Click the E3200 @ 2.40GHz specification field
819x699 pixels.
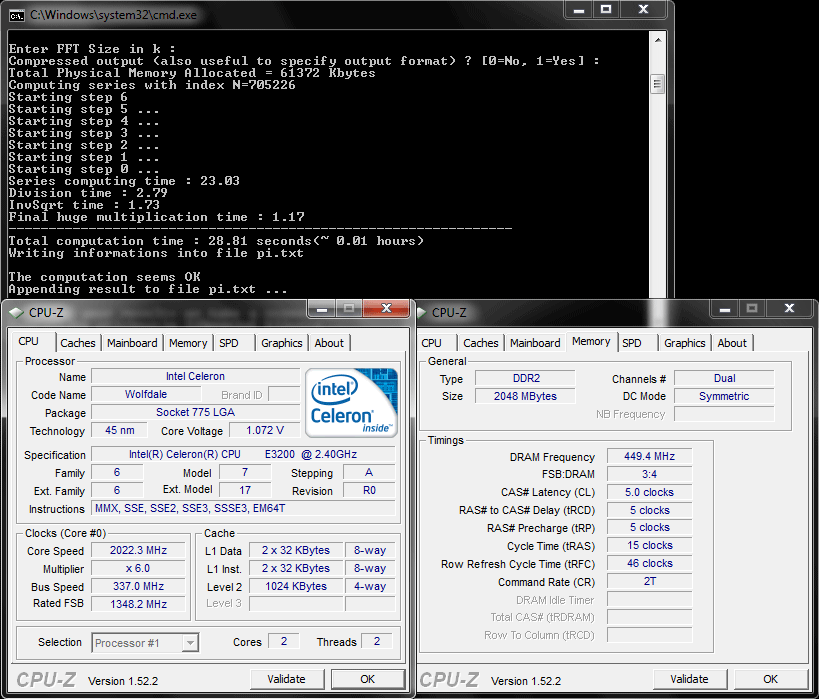[x=243, y=455]
